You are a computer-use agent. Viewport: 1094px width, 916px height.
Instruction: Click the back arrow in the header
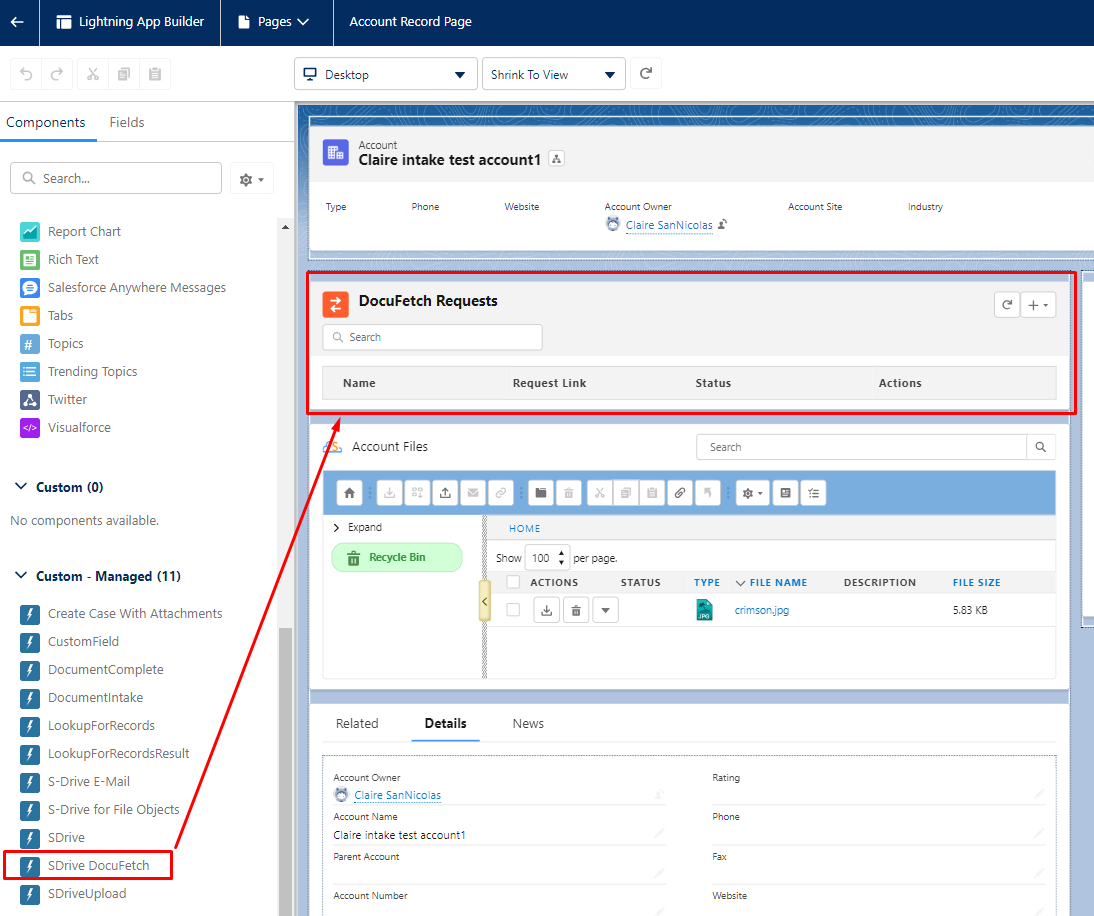[17, 22]
